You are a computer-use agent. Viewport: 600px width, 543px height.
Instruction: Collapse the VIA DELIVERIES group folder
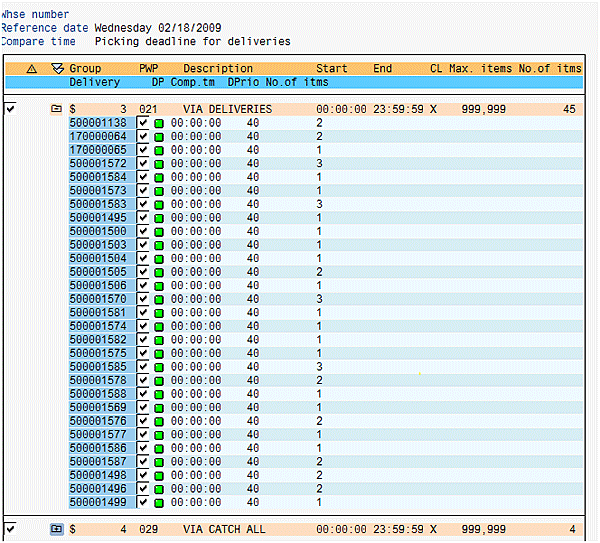pyautogui.click(x=57, y=108)
